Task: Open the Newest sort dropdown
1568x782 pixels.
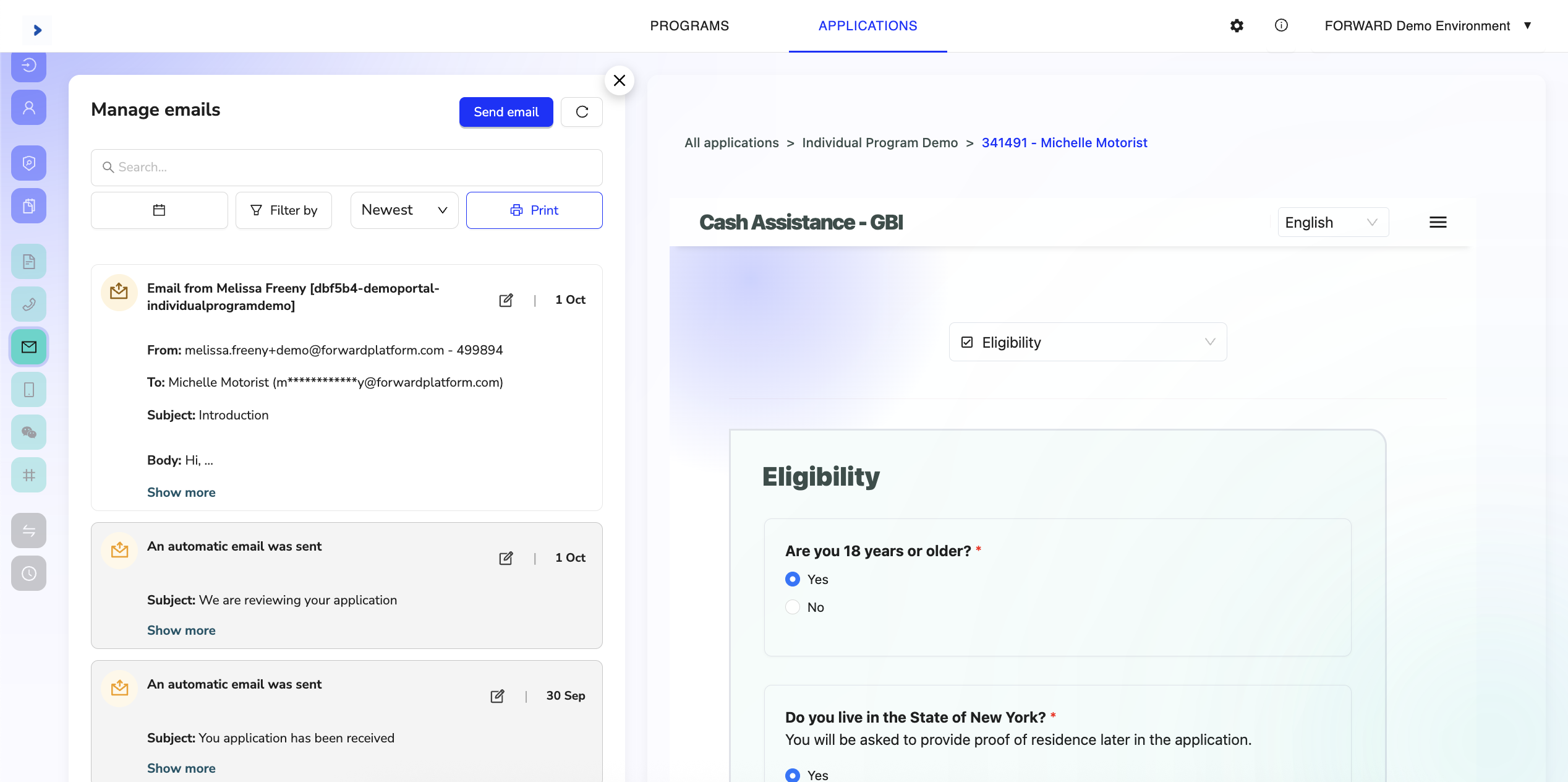Action: coord(404,210)
